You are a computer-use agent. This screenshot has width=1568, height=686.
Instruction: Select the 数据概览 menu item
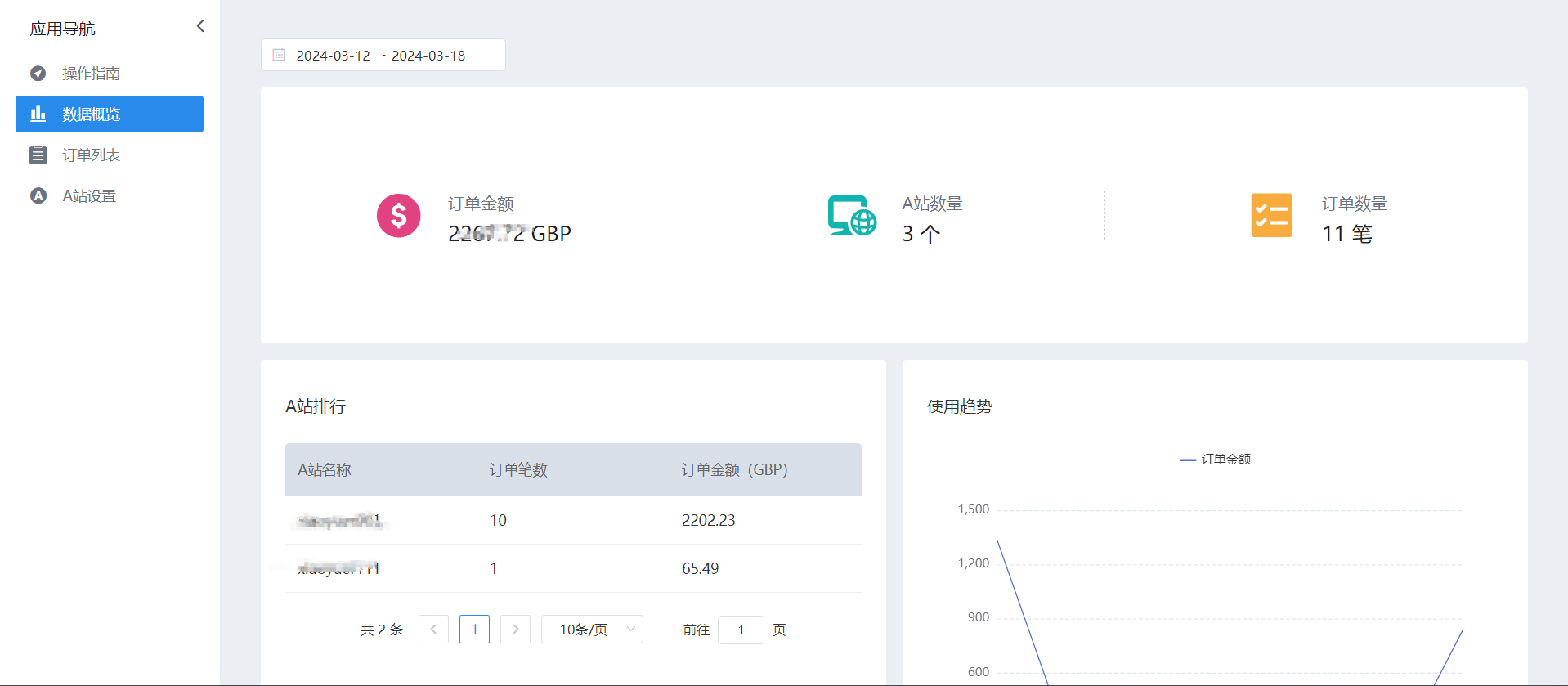(110, 114)
